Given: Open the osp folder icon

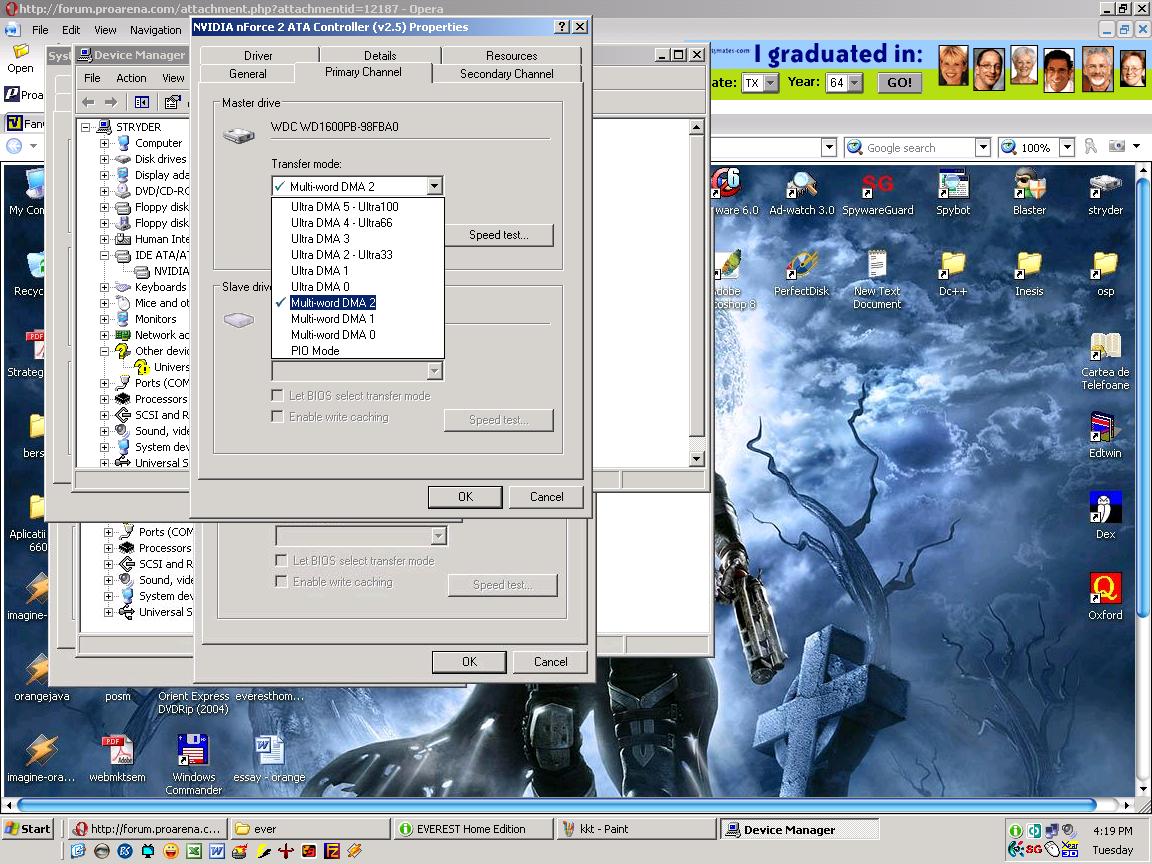Looking at the screenshot, I should (x=1105, y=274).
